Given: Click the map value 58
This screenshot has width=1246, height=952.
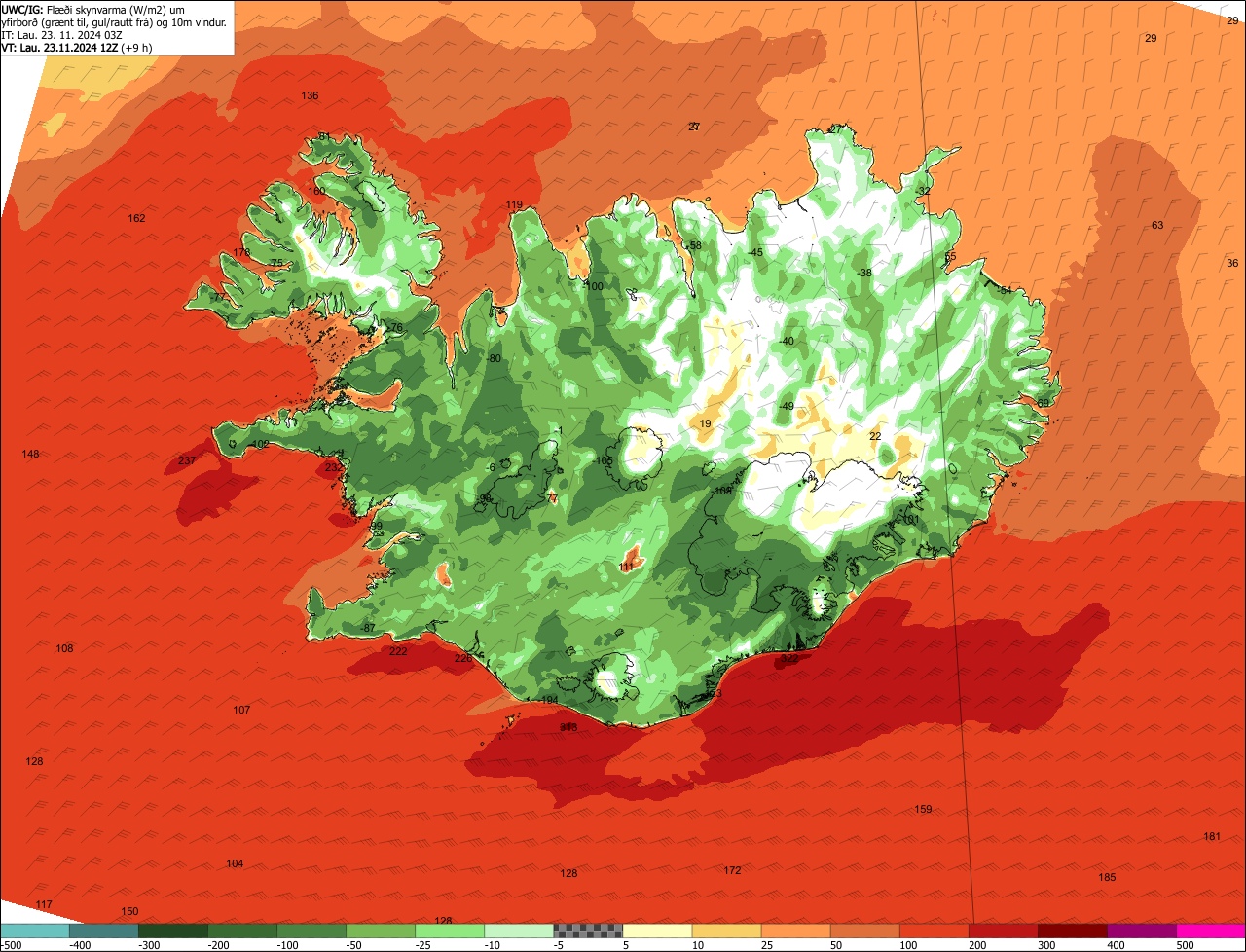Looking at the screenshot, I should click(695, 245).
